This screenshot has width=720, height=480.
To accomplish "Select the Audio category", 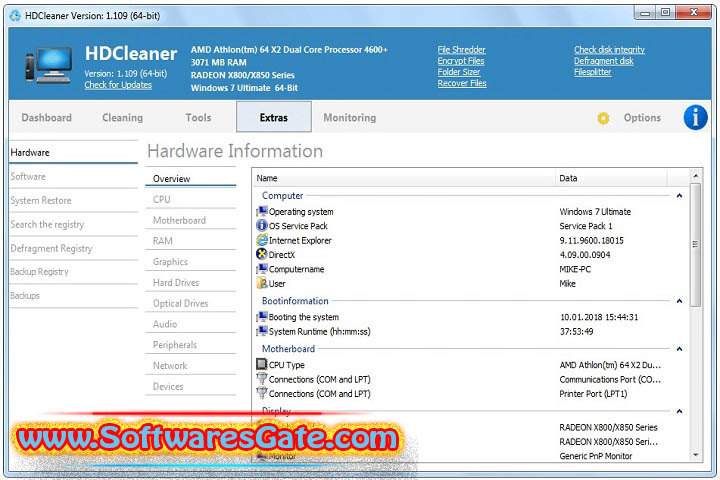I will (x=191, y=324).
